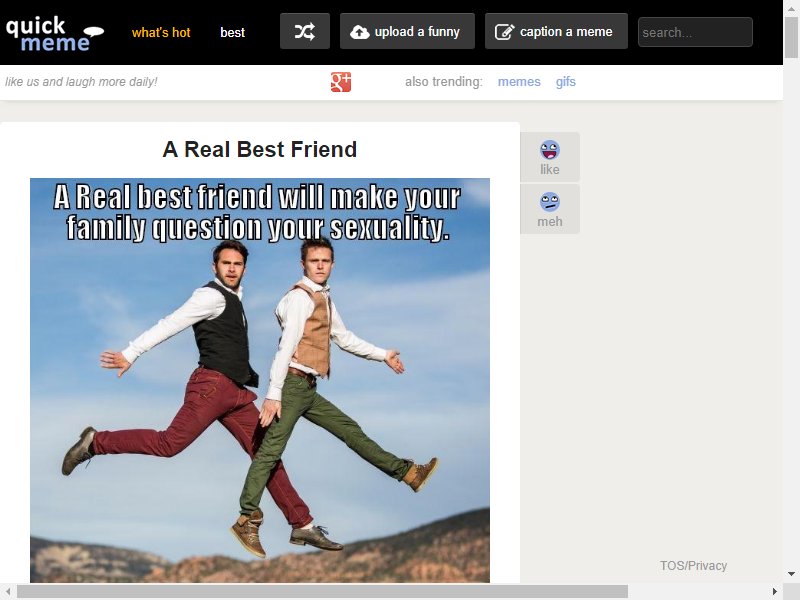
Task: Follow the trending gifs link
Action: pos(565,82)
